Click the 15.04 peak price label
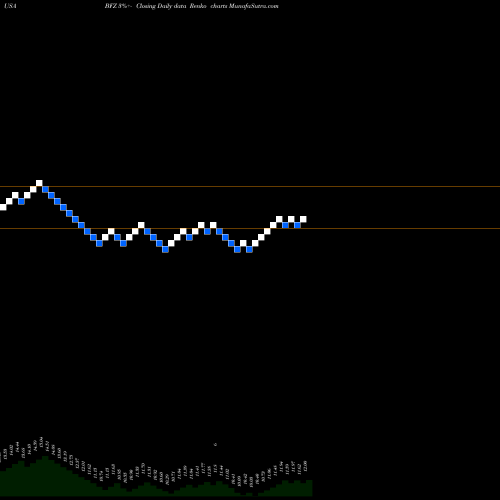 (41, 443)
